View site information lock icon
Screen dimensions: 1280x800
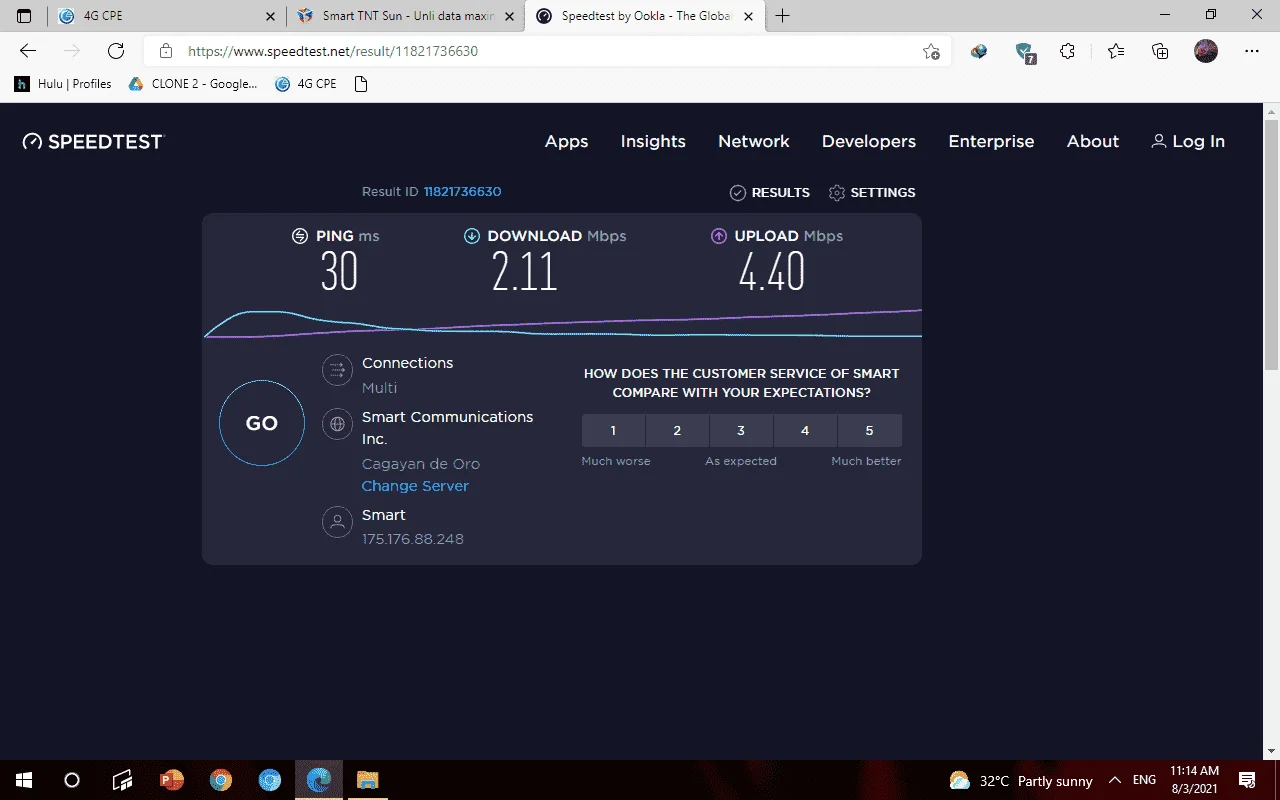(x=166, y=51)
